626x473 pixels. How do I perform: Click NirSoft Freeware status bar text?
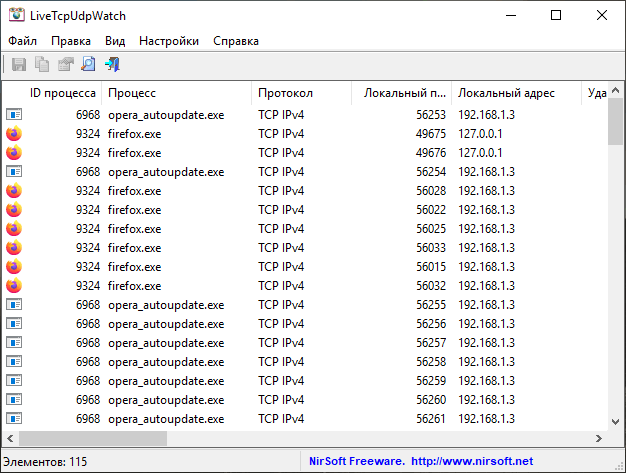(357, 461)
